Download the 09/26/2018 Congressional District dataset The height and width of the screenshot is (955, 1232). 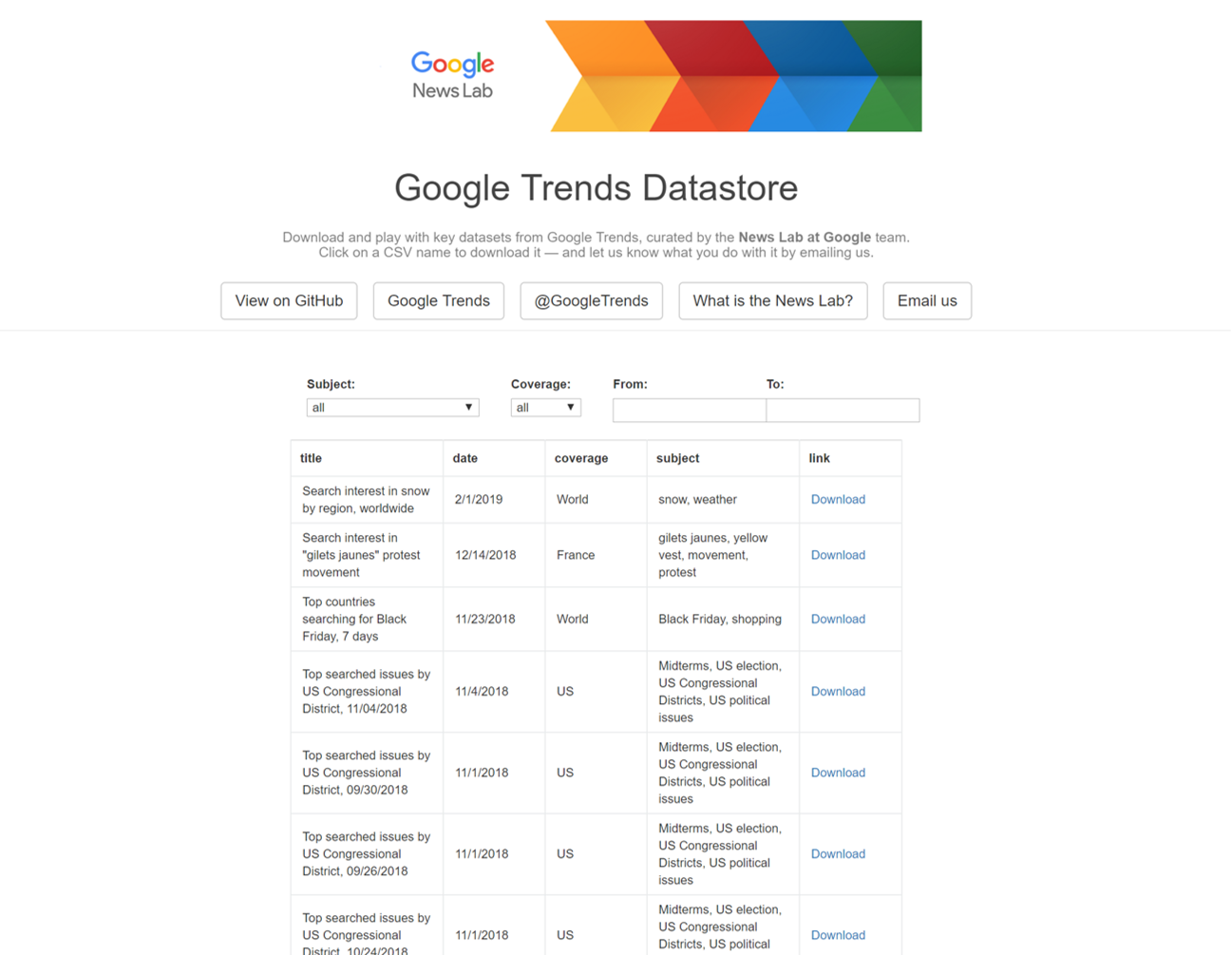click(838, 854)
